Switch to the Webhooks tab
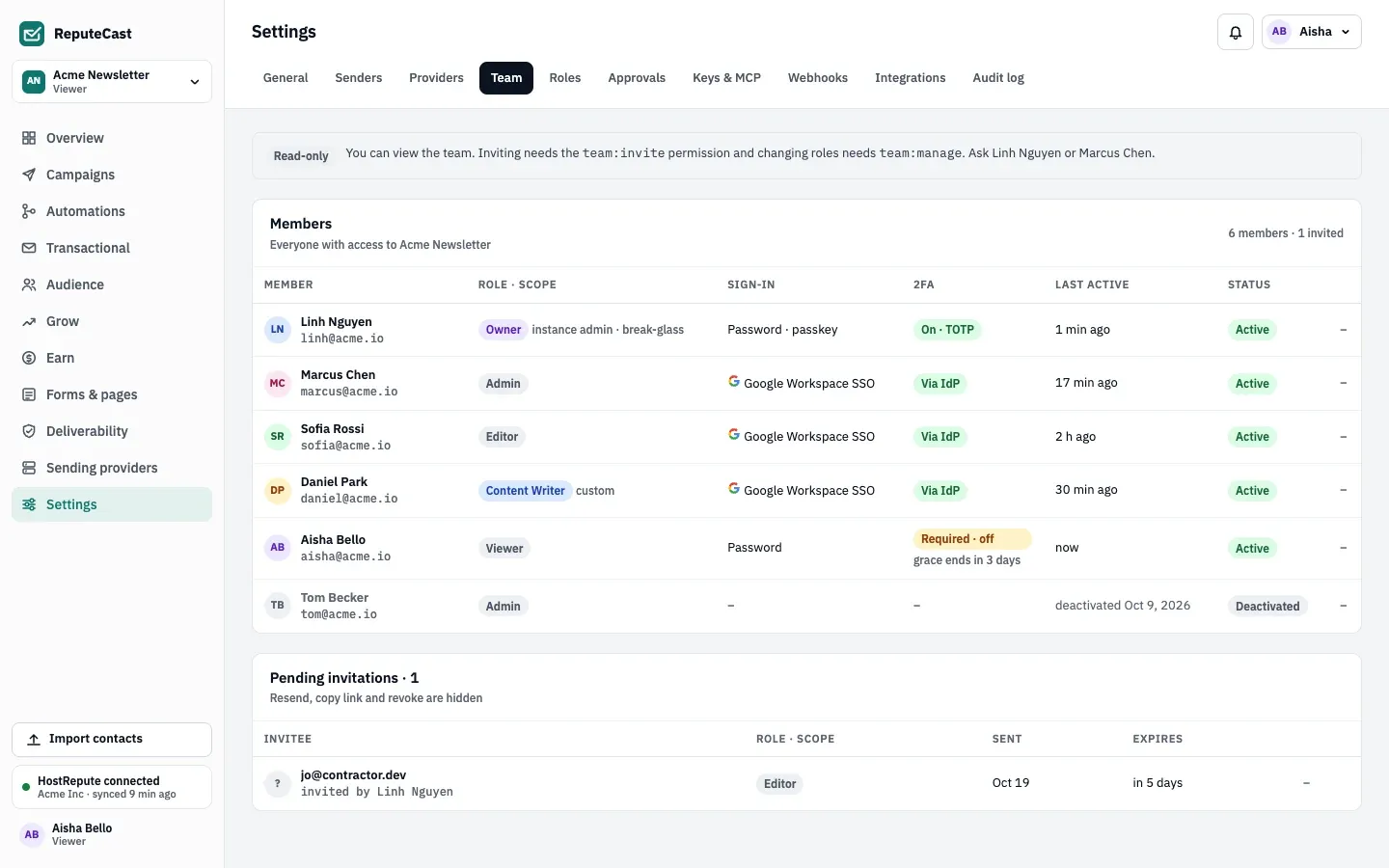Viewport: 1389px width, 868px height. (x=818, y=78)
